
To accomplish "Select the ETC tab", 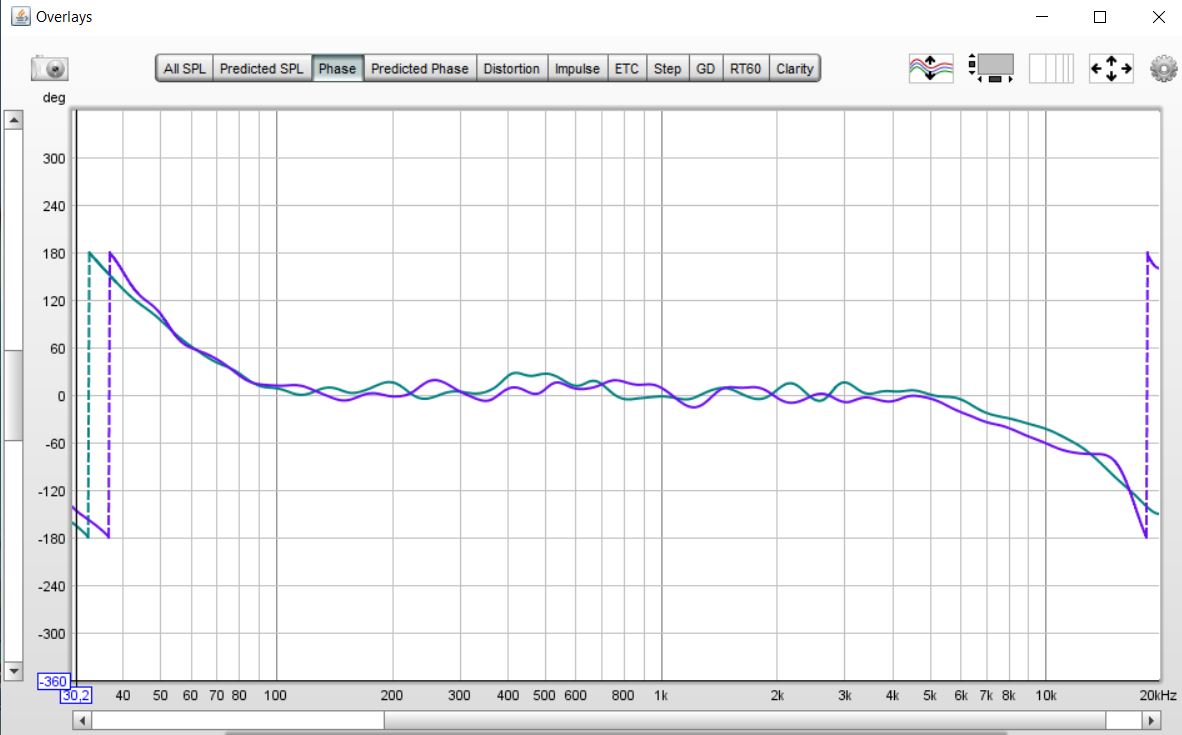I will [x=626, y=69].
